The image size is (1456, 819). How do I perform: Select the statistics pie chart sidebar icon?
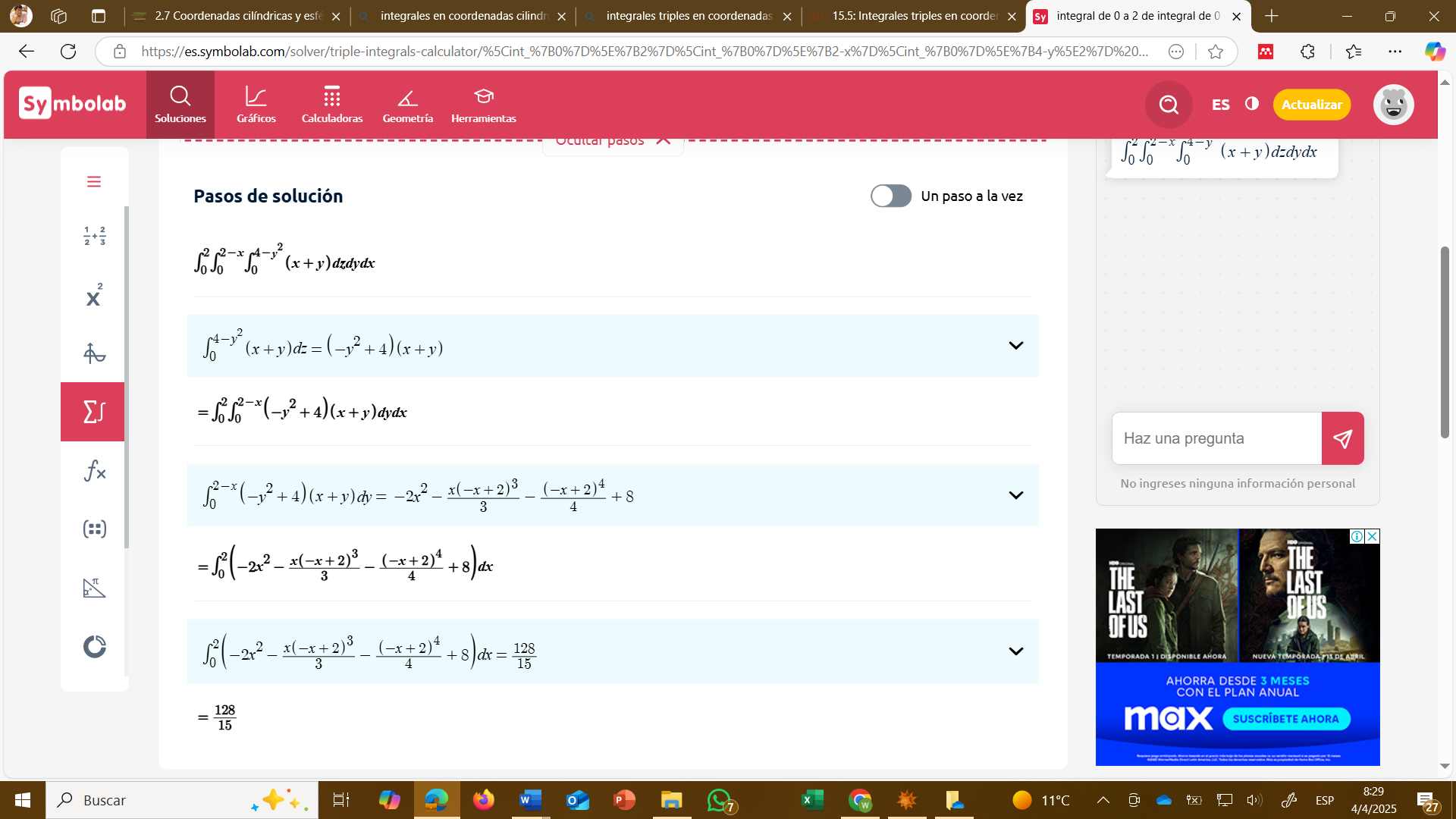[94, 647]
